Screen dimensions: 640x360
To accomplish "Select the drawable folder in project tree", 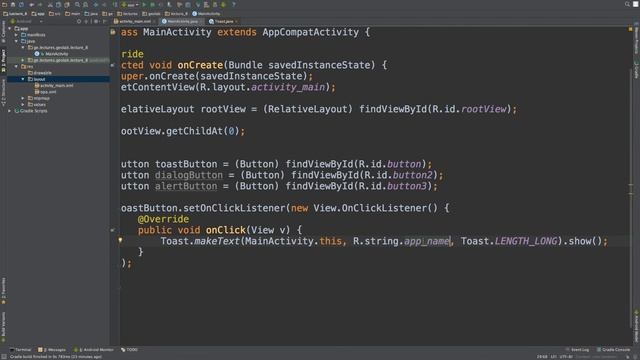I will click(x=40, y=73).
